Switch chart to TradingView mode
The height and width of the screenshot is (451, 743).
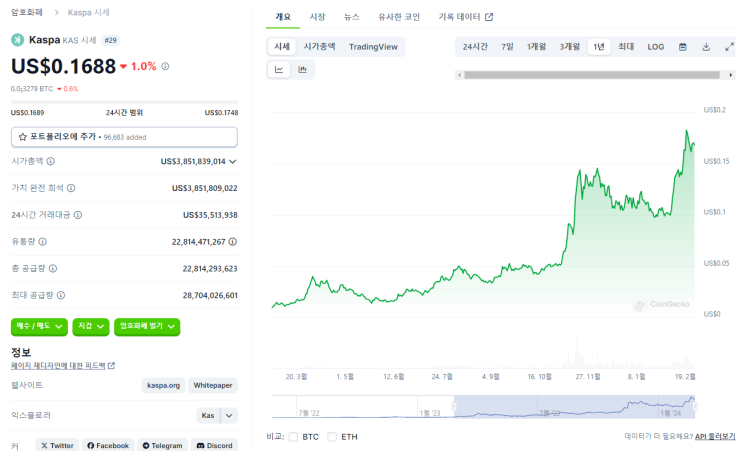[x=373, y=47]
